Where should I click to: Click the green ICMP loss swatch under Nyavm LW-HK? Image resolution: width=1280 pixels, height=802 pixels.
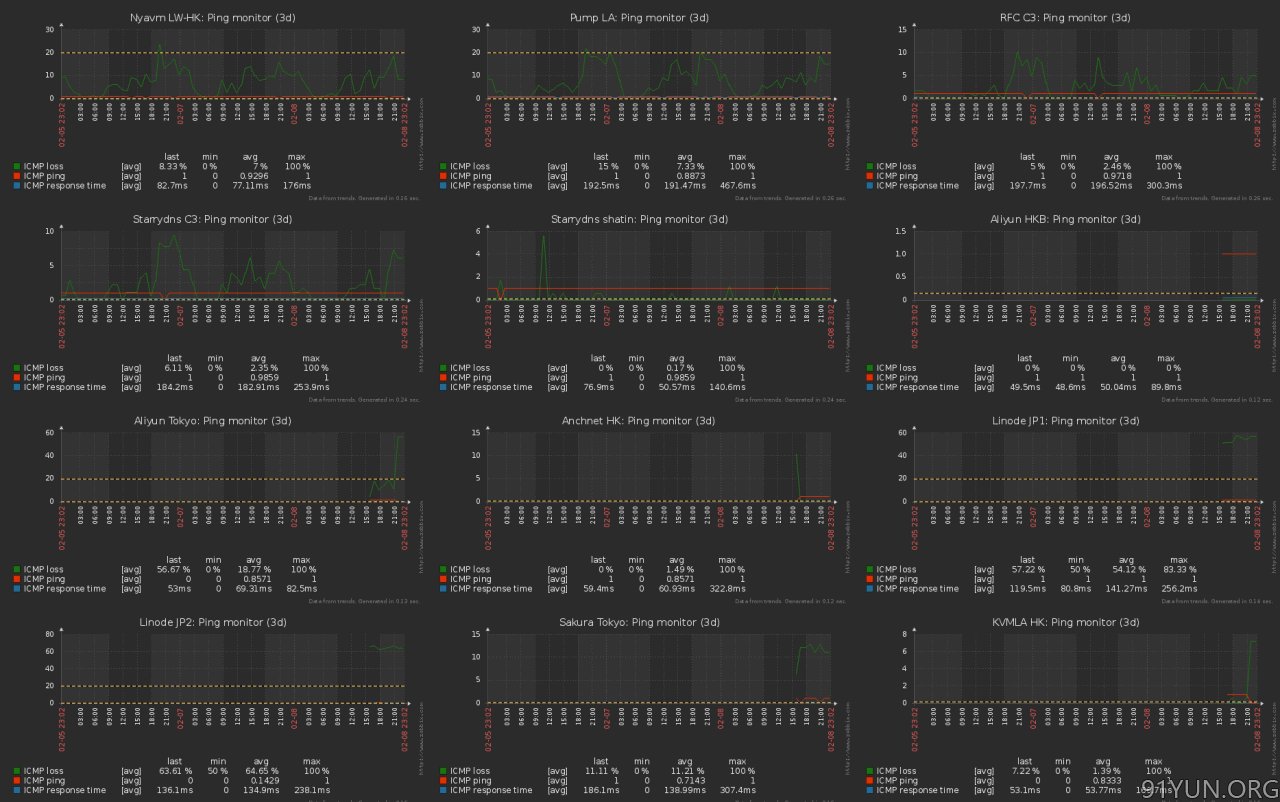coord(17,166)
